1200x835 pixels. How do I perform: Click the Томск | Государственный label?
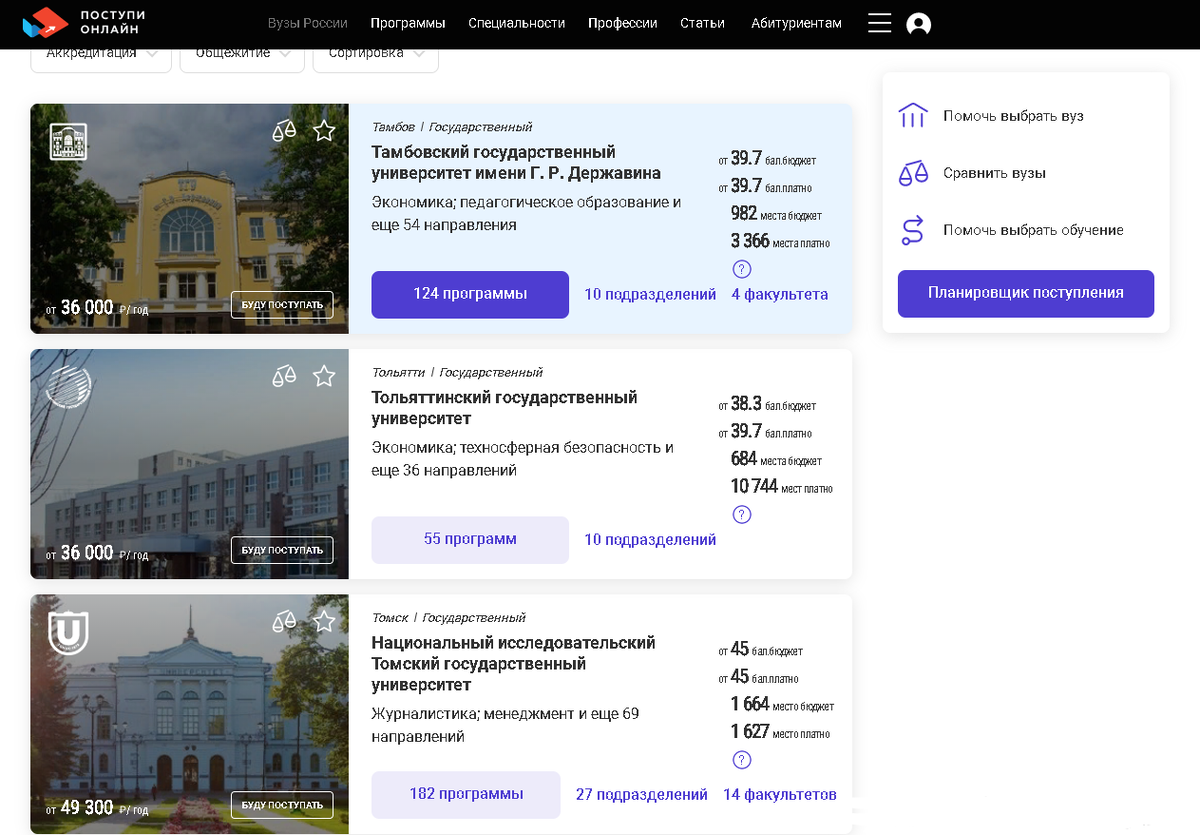[448, 618]
